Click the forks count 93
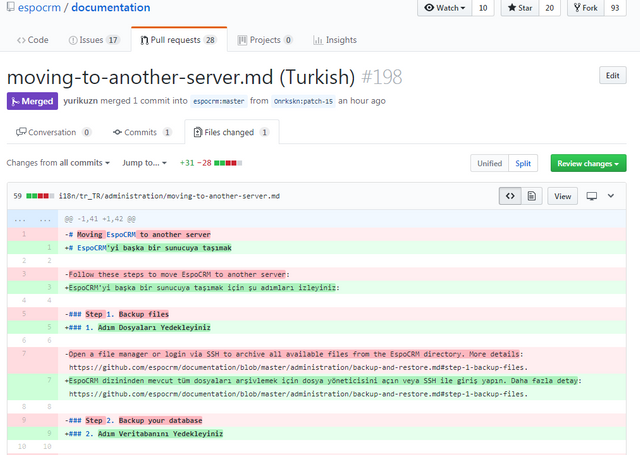Viewport: 640px width, 455px height. coord(615,8)
